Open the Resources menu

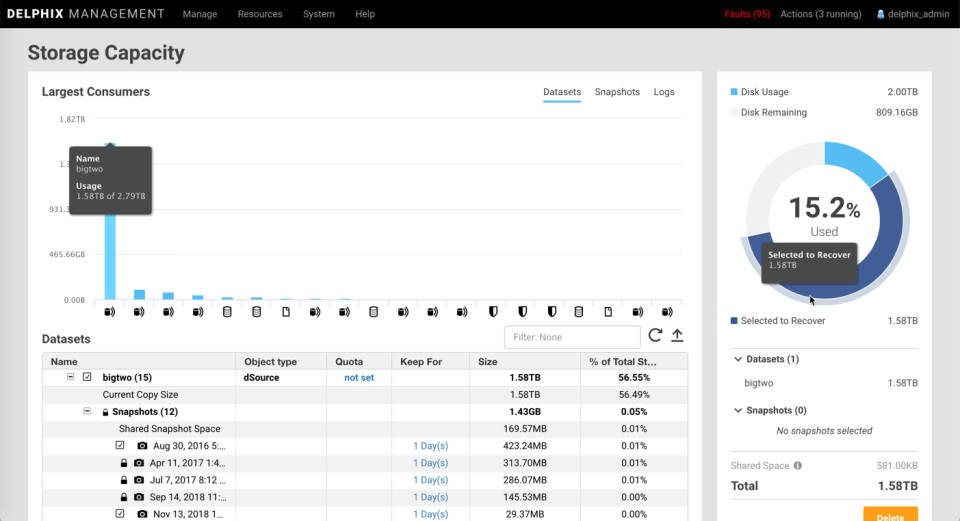click(260, 14)
